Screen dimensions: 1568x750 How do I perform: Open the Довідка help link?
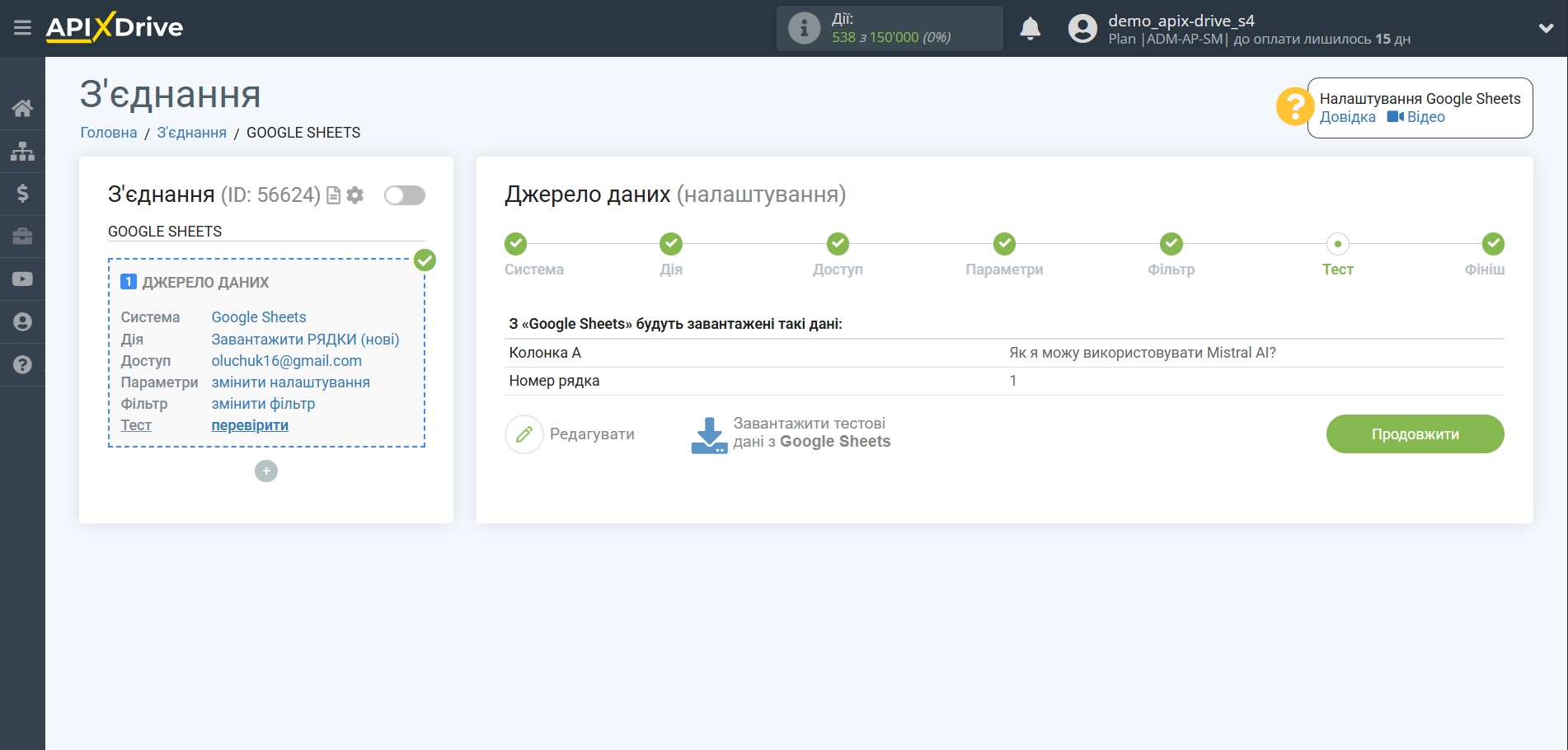coord(1349,116)
